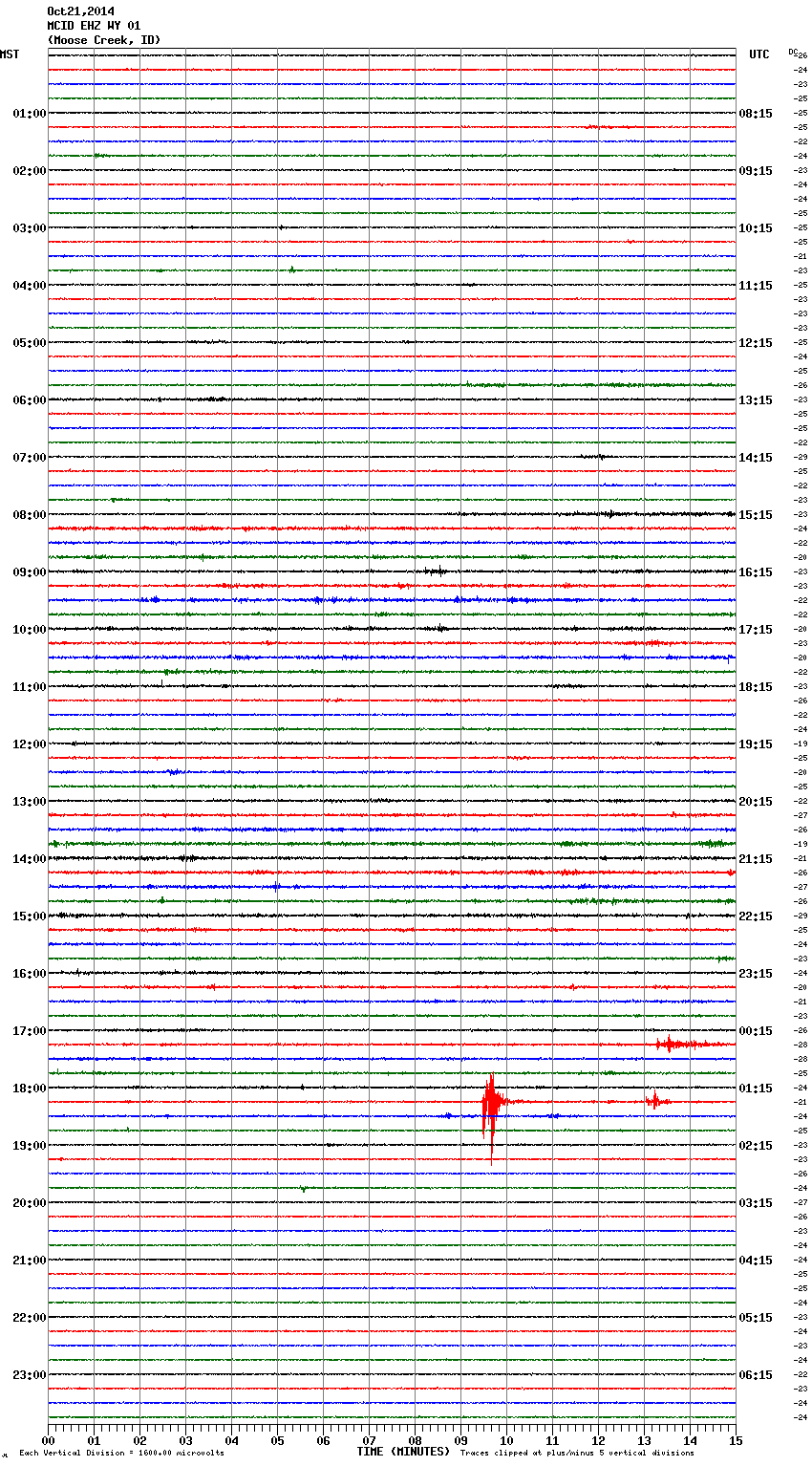Click the 13:15 UTC time label
The width and height of the screenshot is (812, 1466).
756,400
